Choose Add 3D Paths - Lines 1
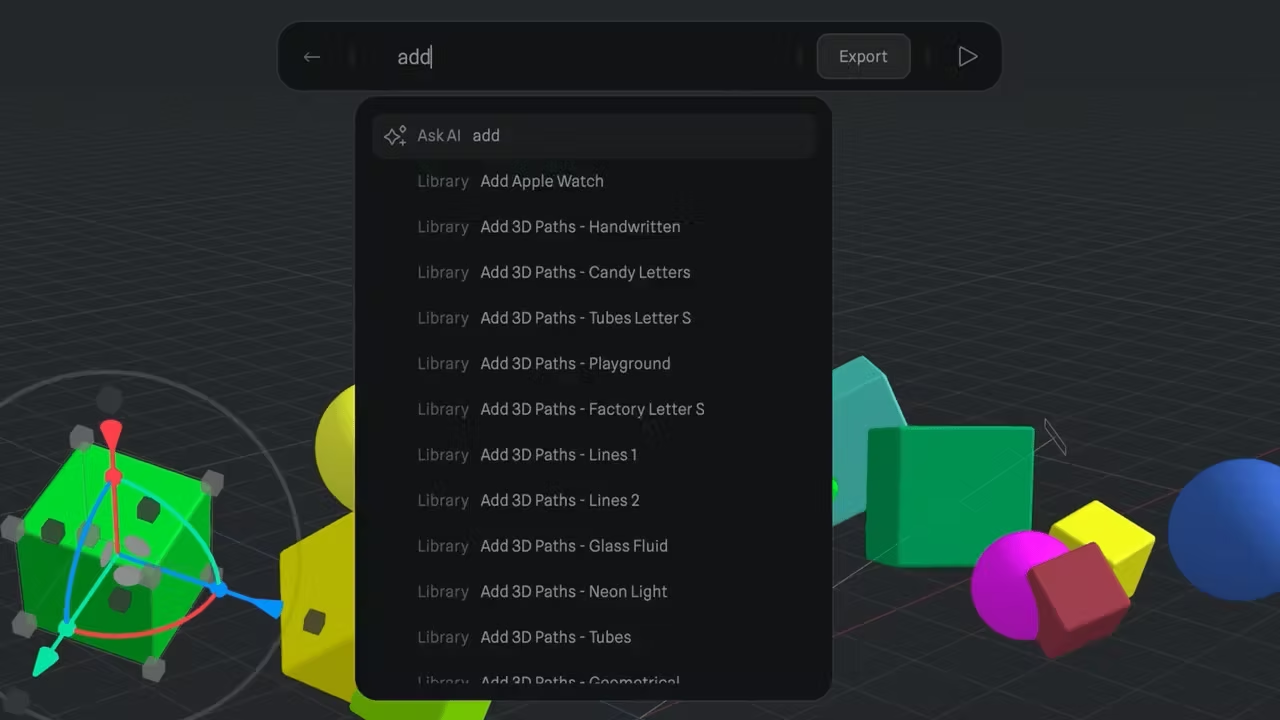Viewport: 1280px width, 720px height. click(x=558, y=455)
